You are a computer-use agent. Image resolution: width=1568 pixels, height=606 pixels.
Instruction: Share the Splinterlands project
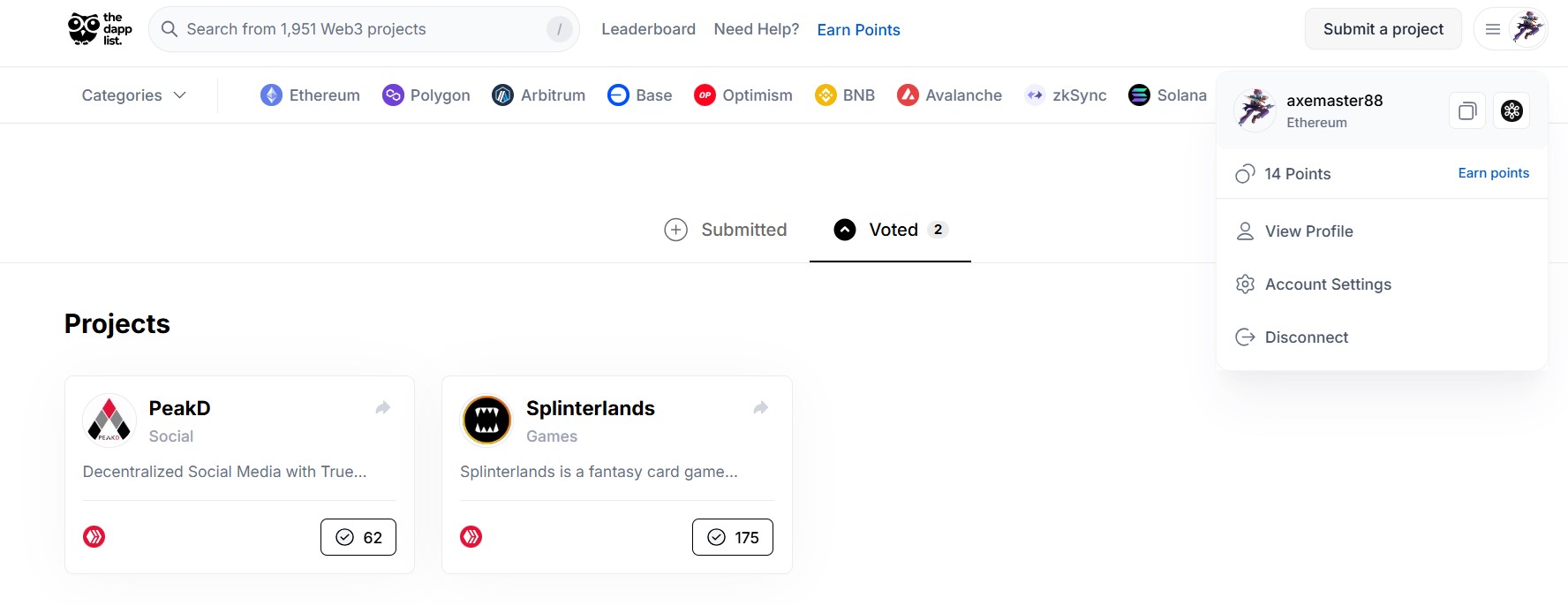[x=760, y=407]
